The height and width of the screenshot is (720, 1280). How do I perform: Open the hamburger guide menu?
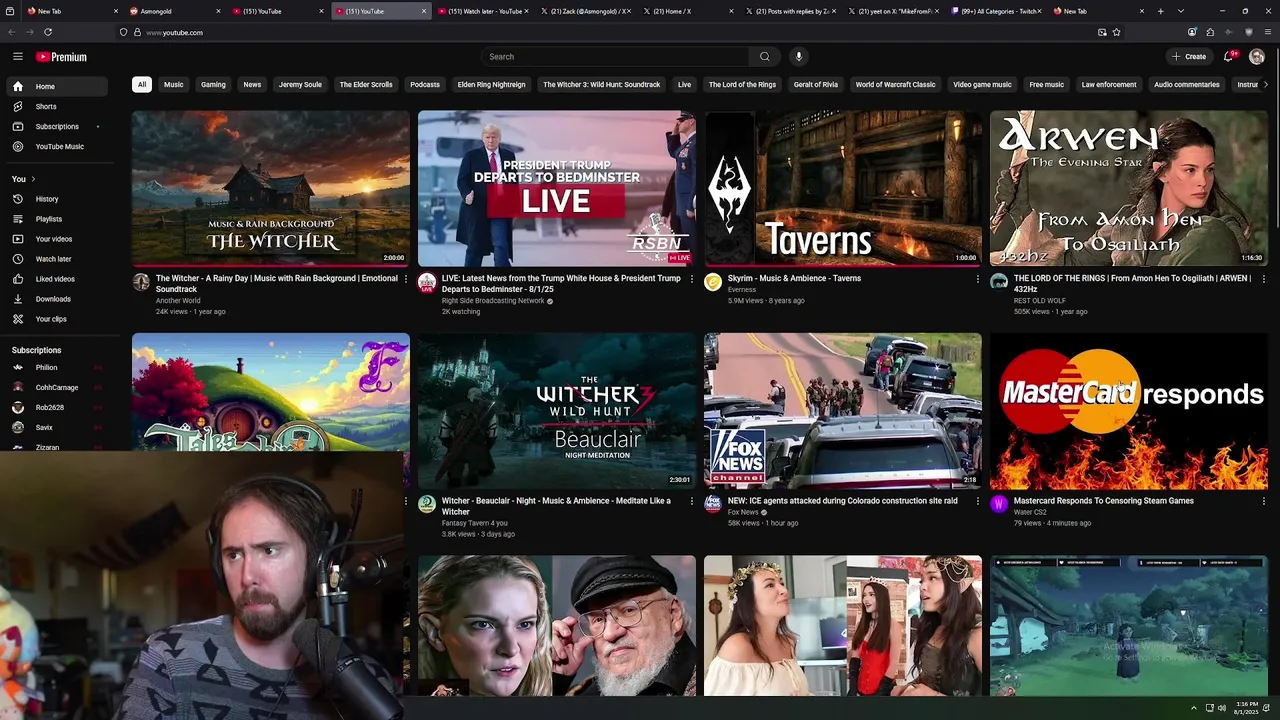pos(17,57)
